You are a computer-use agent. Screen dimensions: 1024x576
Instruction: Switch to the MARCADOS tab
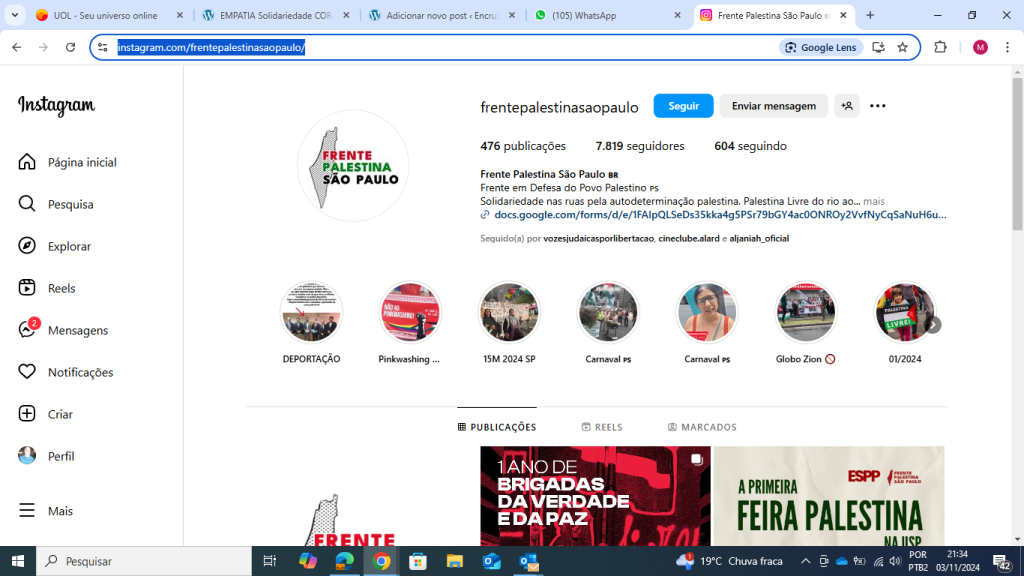[702, 427]
